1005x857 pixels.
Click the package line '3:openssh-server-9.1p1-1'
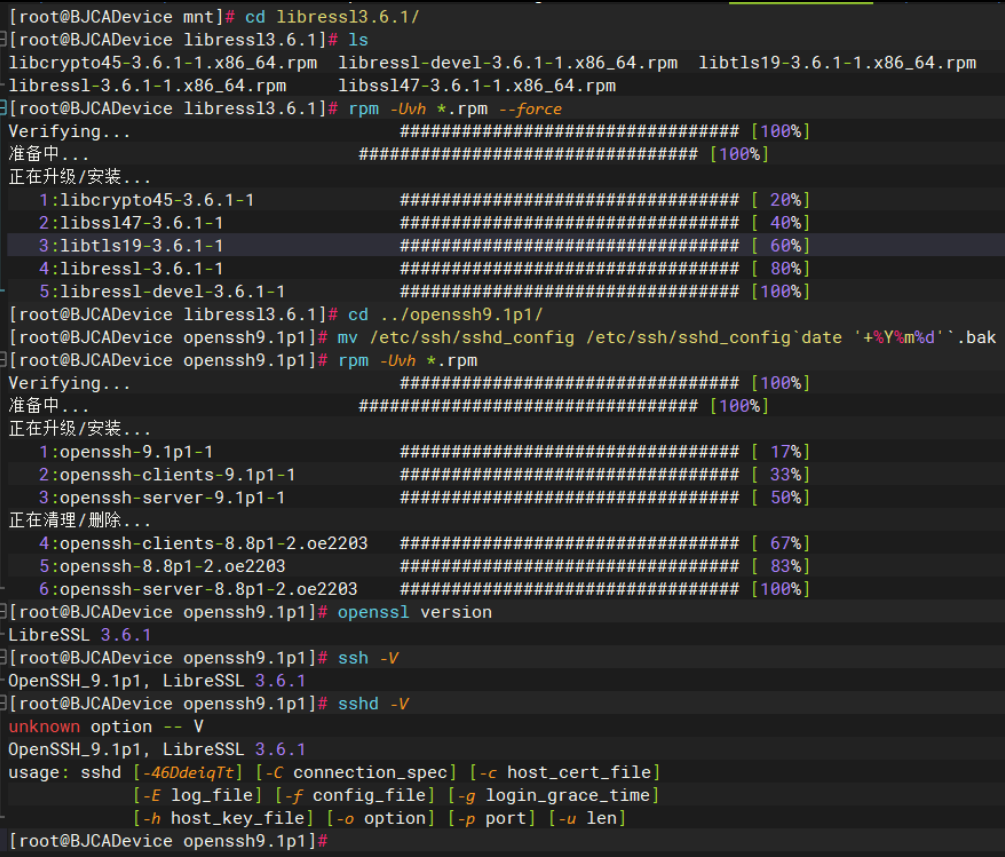(162, 497)
